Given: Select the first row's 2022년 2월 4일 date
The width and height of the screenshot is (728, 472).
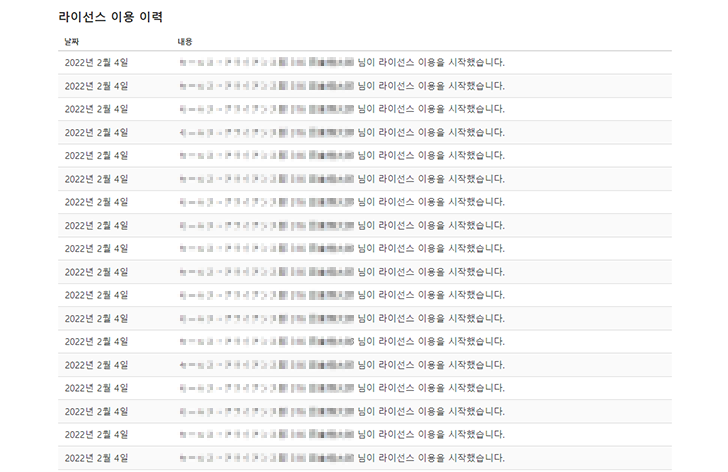Looking at the screenshot, I should click(96, 62).
